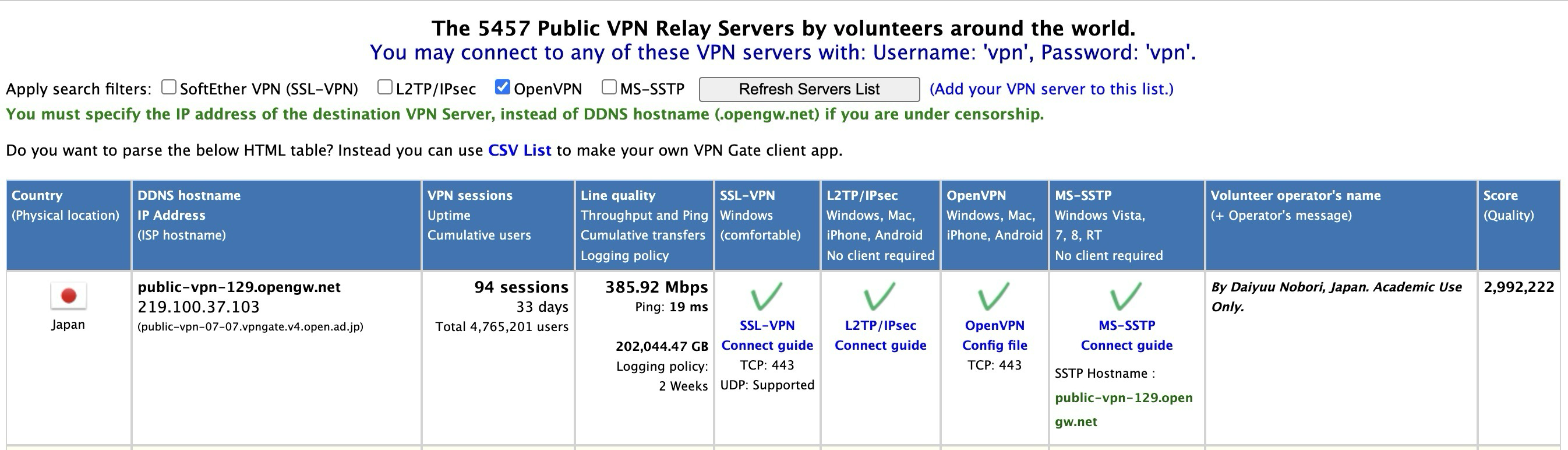Click the Japan country label
The height and width of the screenshot is (450, 1568).
tap(68, 325)
